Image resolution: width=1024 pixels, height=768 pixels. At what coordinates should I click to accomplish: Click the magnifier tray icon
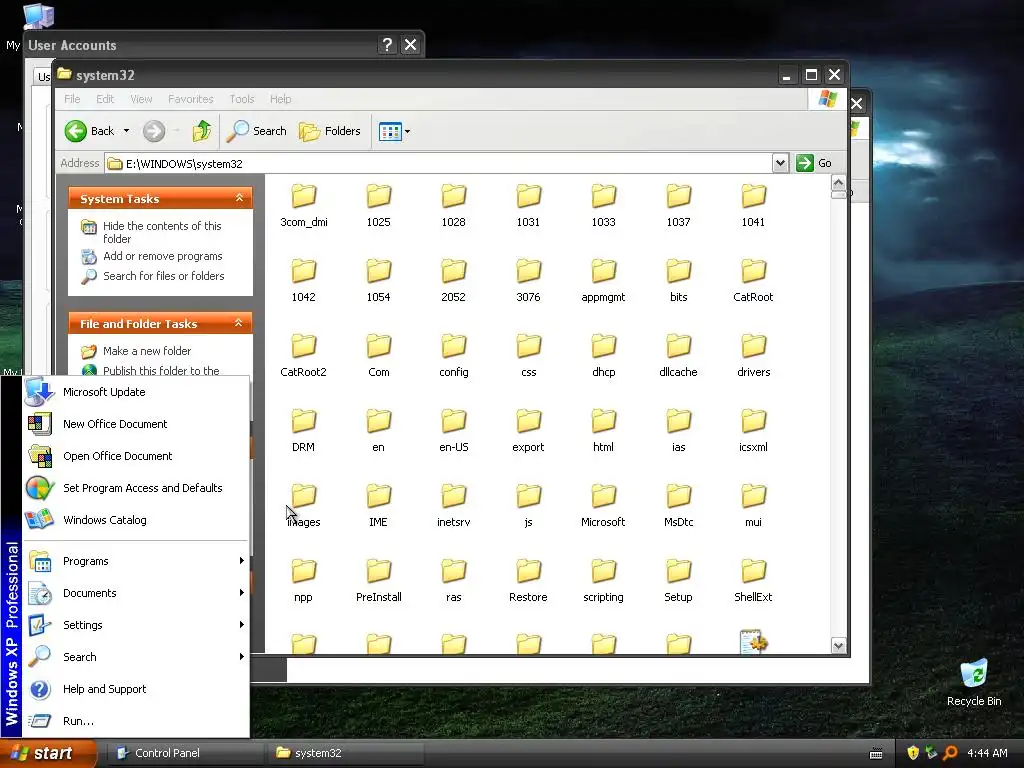click(x=950, y=753)
